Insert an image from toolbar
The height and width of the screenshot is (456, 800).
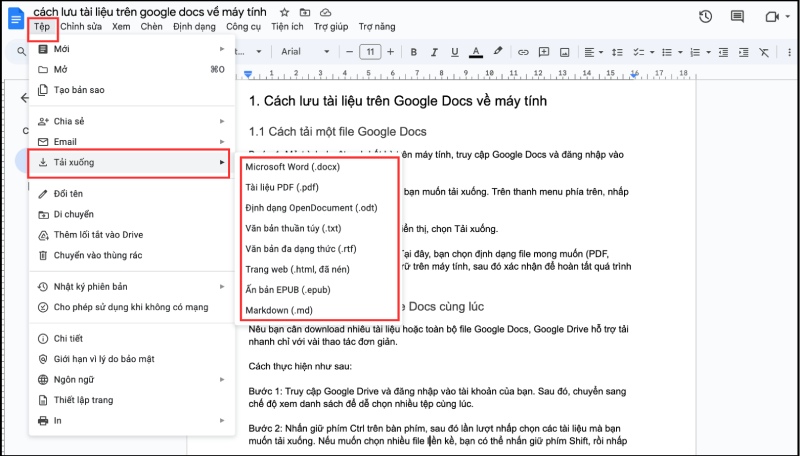click(564, 52)
